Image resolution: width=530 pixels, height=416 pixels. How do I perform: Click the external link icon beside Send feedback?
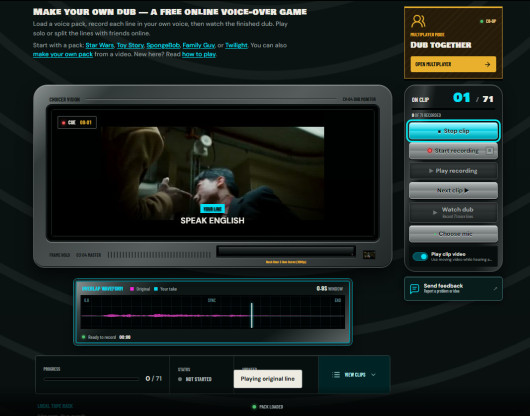click(x=495, y=288)
